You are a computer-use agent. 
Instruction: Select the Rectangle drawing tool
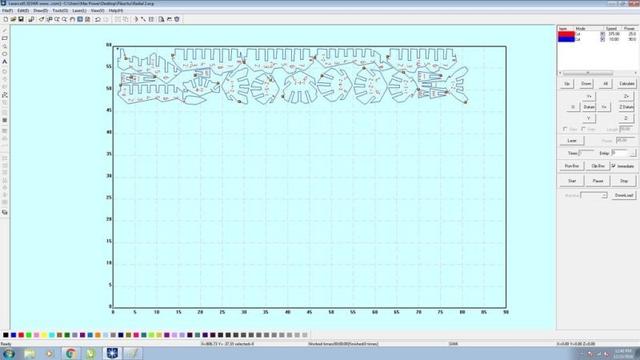click(5, 38)
